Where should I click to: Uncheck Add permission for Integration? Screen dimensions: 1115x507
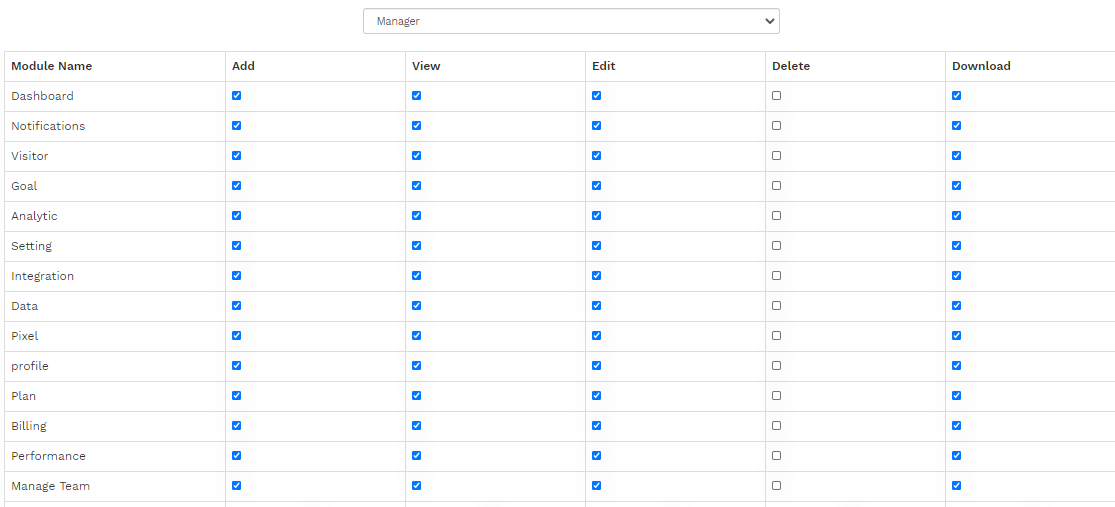[237, 275]
